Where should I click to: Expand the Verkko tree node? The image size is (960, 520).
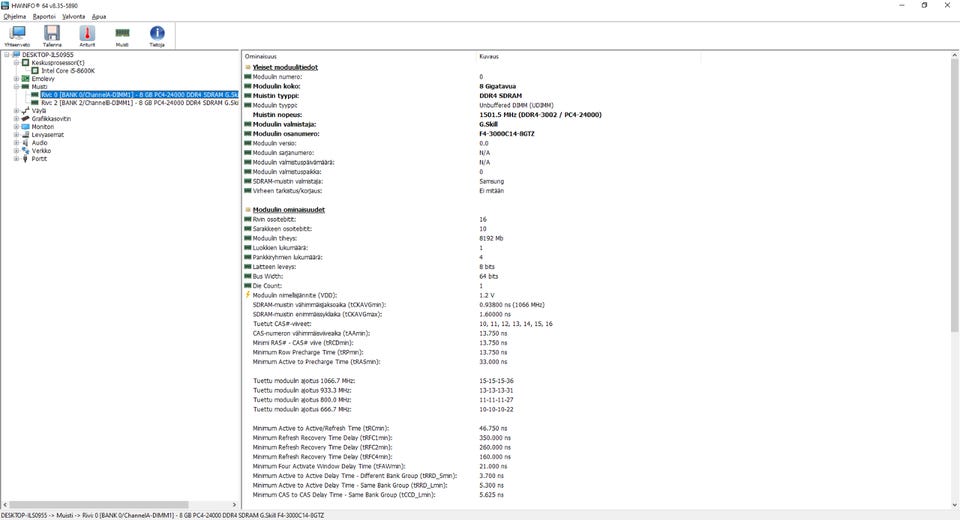pos(17,151)
